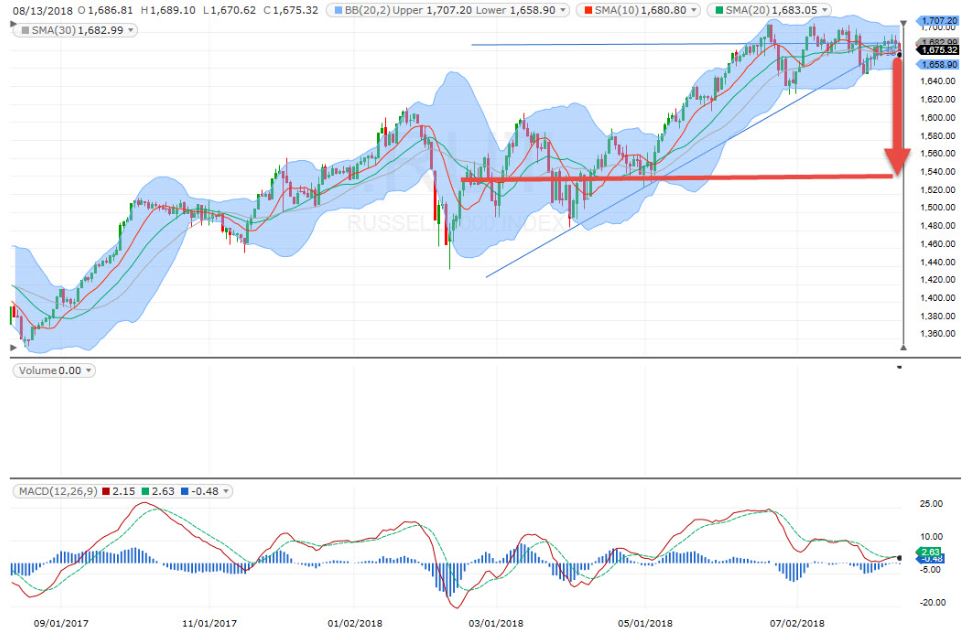Click the SMA(10) legend value 1,680.80
Screen dimensions: 979x640
pyautogui.click(x=664, y=11)
